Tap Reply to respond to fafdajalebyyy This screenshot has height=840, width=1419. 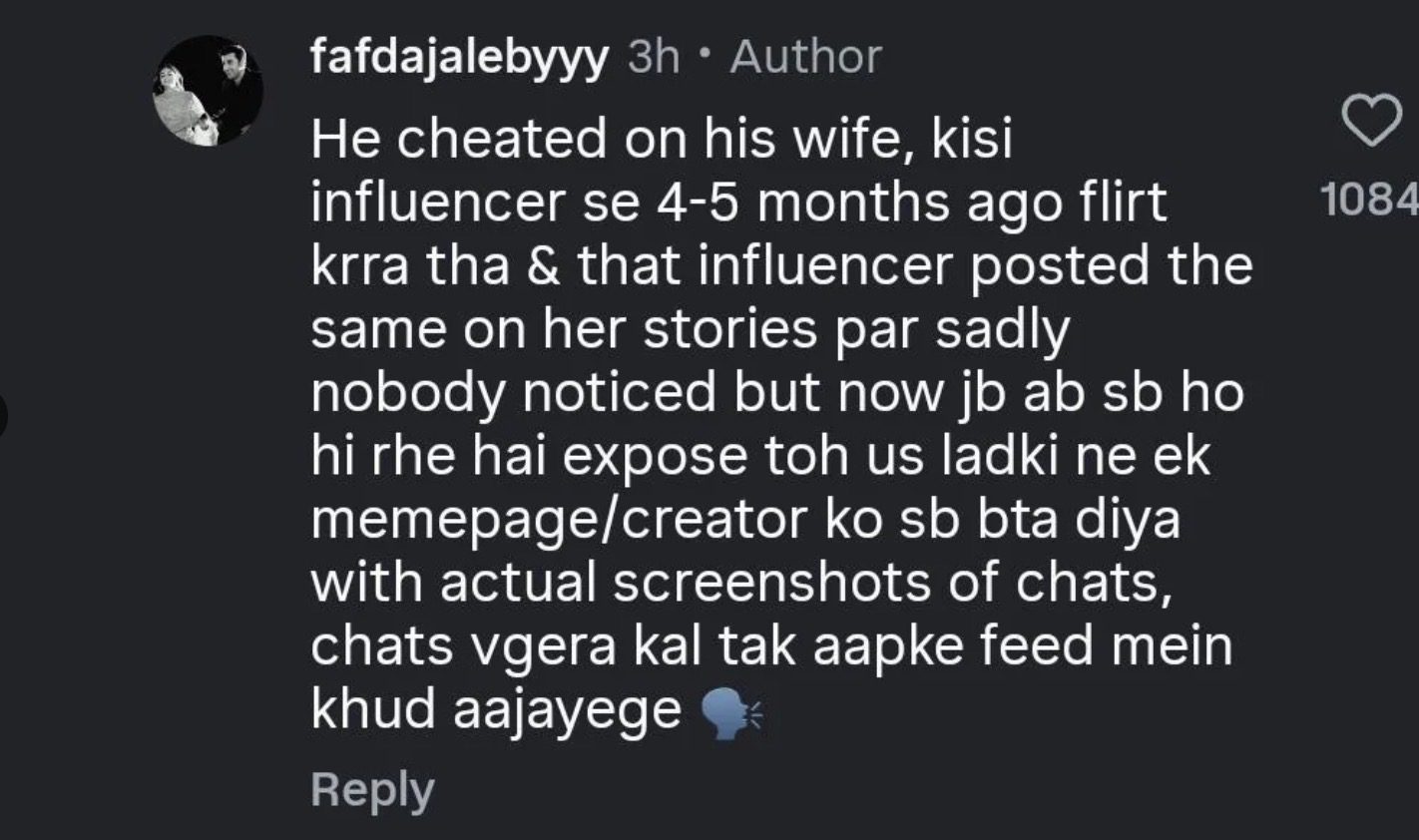coord(371,790)
